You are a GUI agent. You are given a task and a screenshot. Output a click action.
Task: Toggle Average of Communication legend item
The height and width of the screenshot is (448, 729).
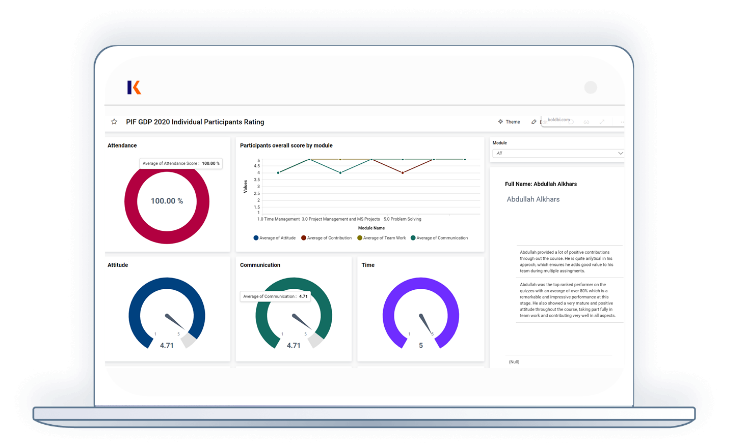tap(439, 238)
